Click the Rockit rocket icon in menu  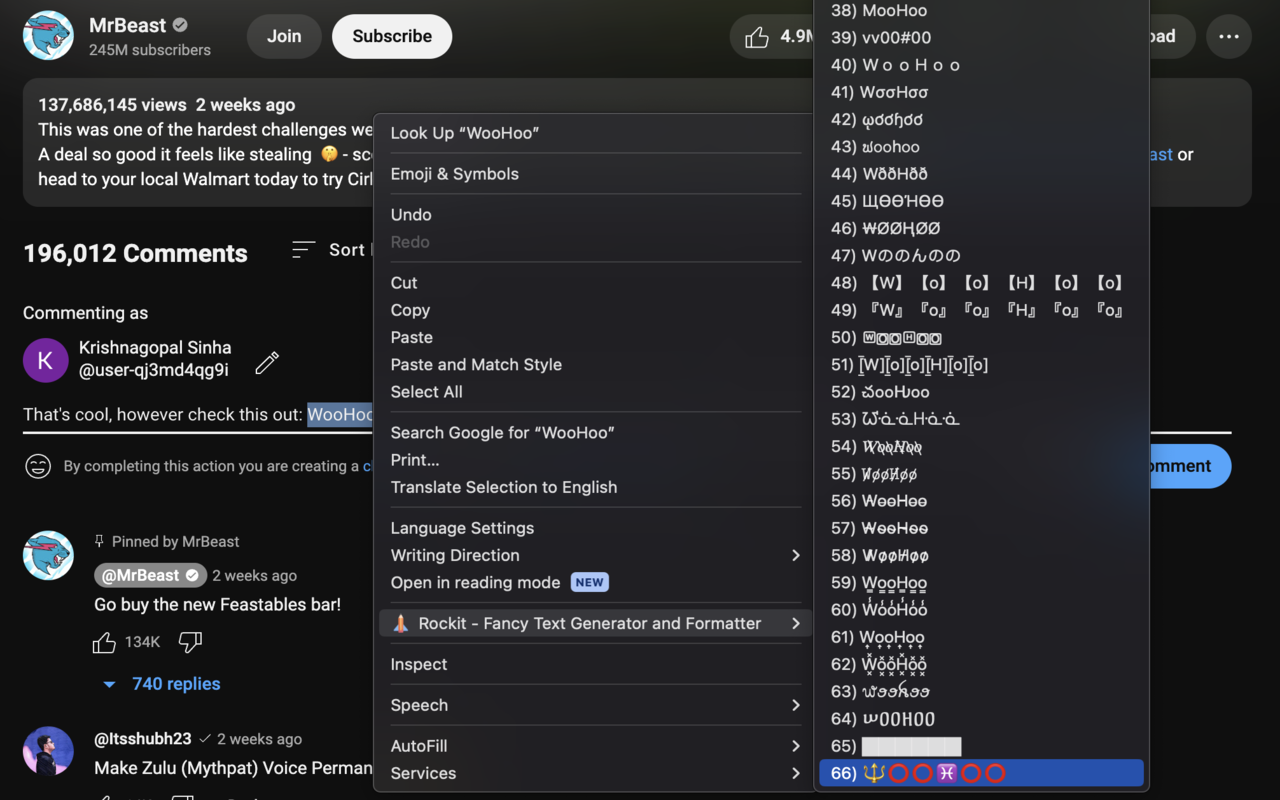[401, 623]
